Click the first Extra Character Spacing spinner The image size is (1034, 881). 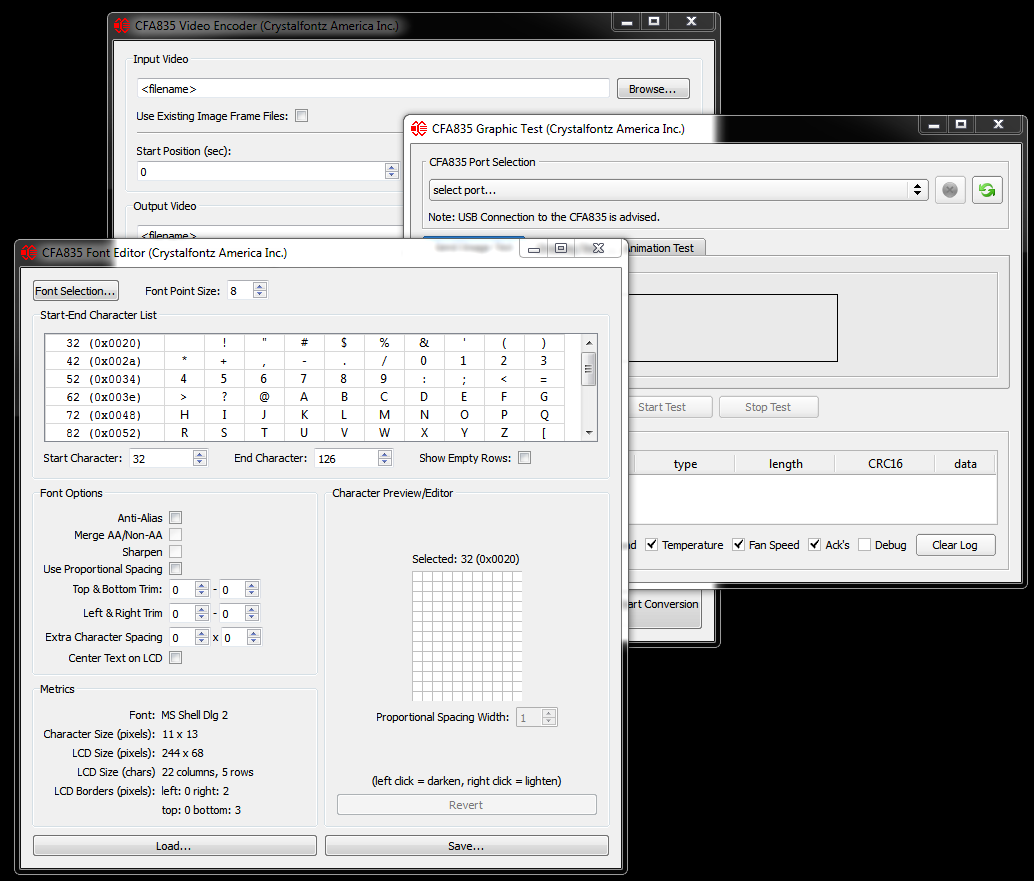(202, 637)
